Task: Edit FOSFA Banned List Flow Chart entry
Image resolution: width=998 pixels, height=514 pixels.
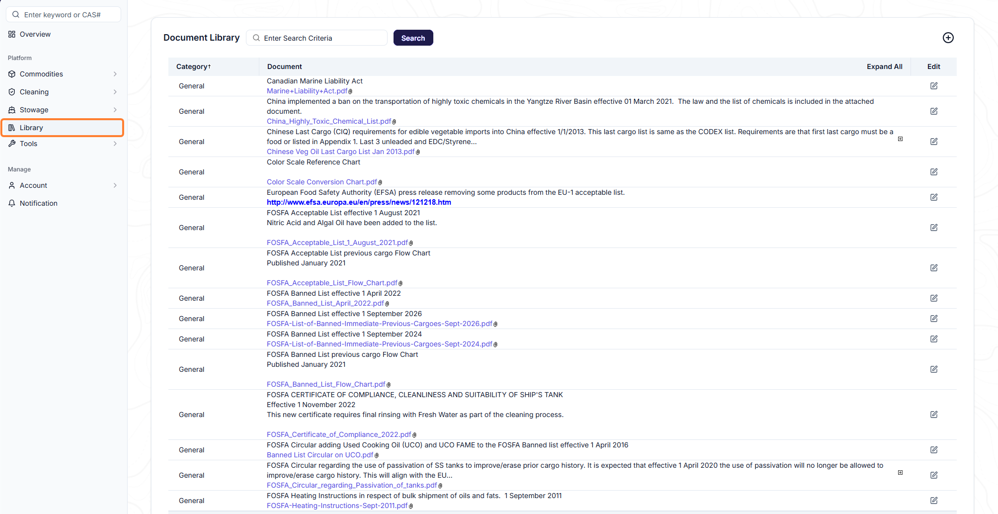Action: (934, 370)
